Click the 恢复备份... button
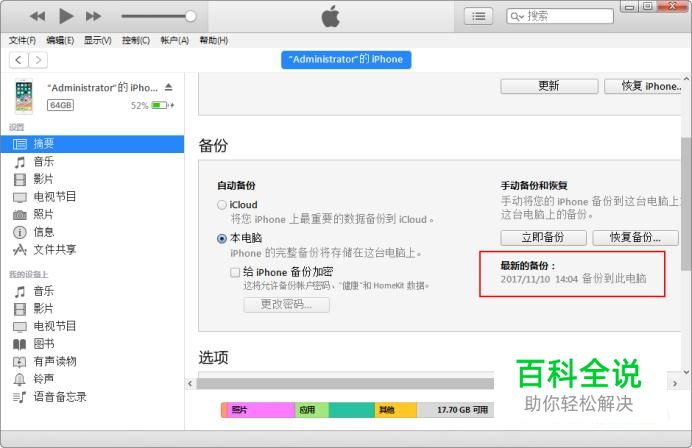Viewport: 692px width, 448px height. (x=635, y=237)
